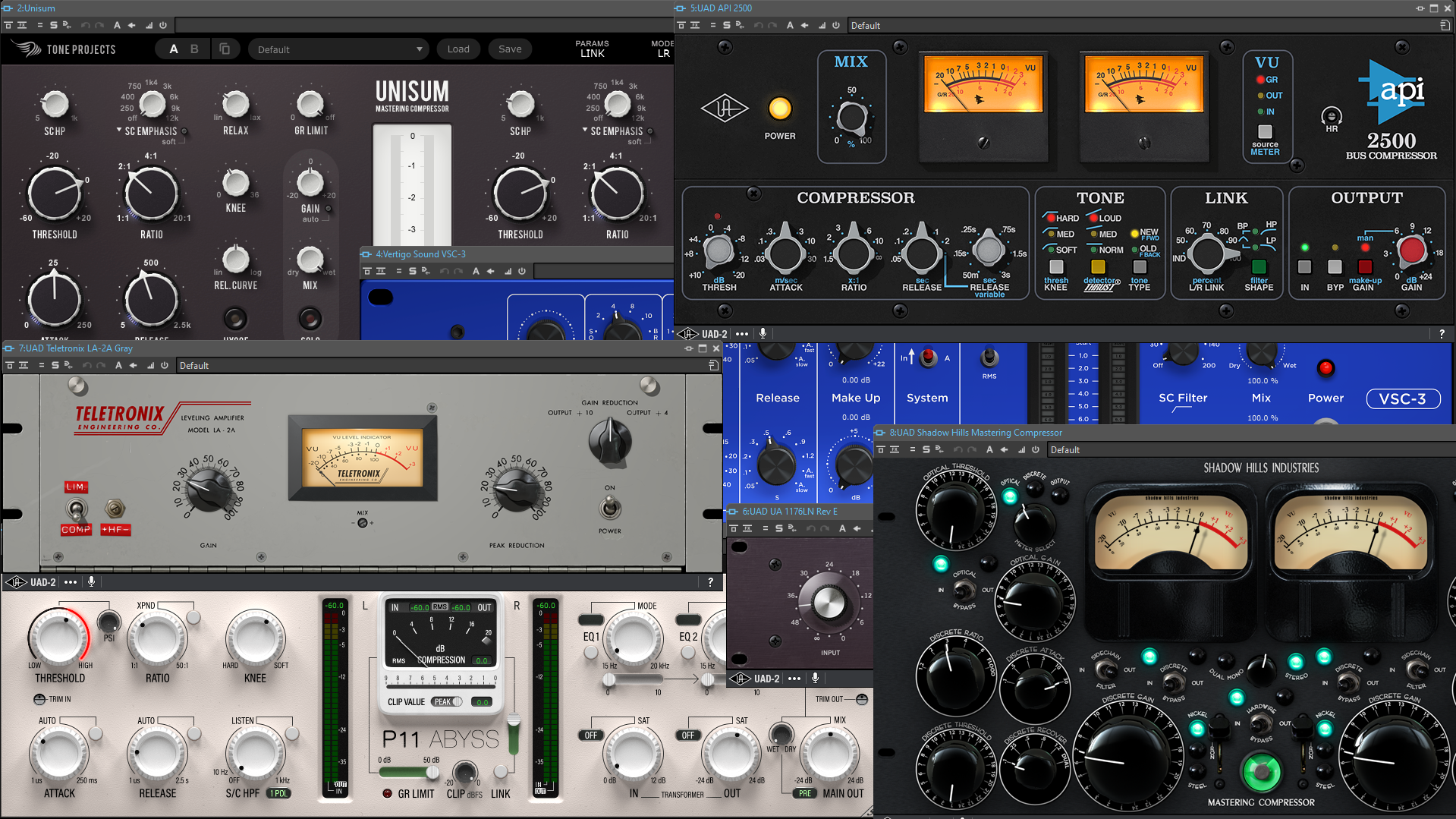Click the VSC-3 red power button

point(1325,368)
